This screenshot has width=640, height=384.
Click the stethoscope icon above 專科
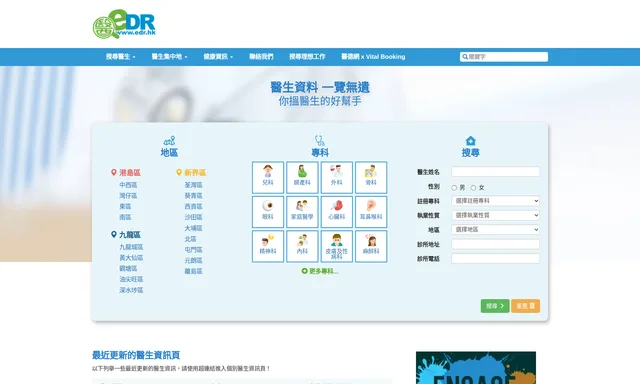coord(320,141)
